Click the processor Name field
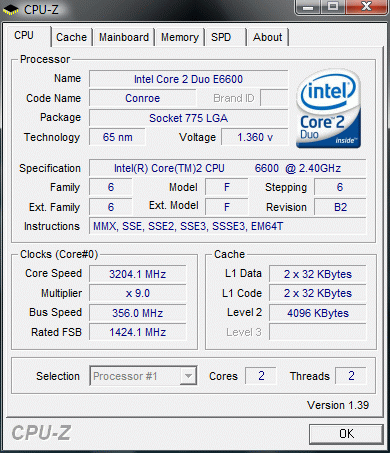390x453 pixels. point(188,79)
